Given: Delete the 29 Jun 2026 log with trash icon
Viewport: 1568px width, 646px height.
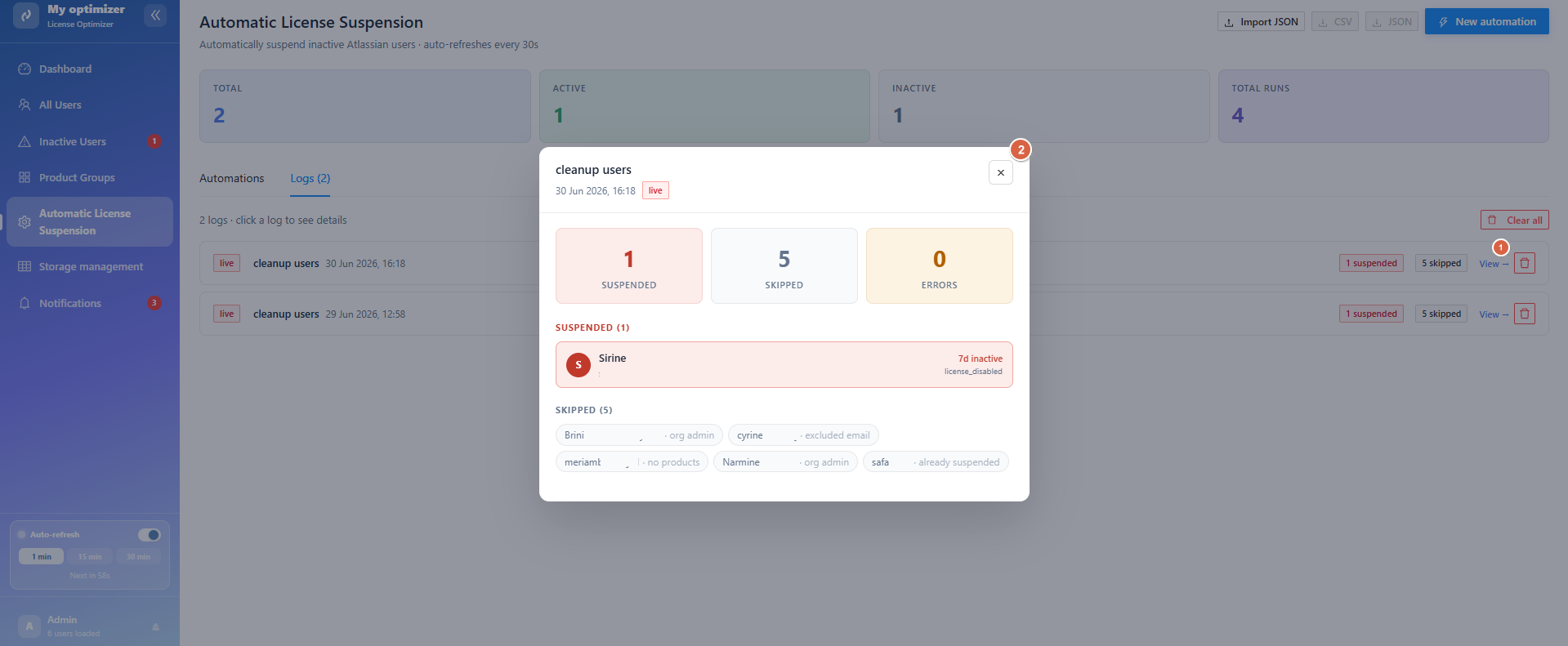Looking at the screenshot, I should (1525, 314).
